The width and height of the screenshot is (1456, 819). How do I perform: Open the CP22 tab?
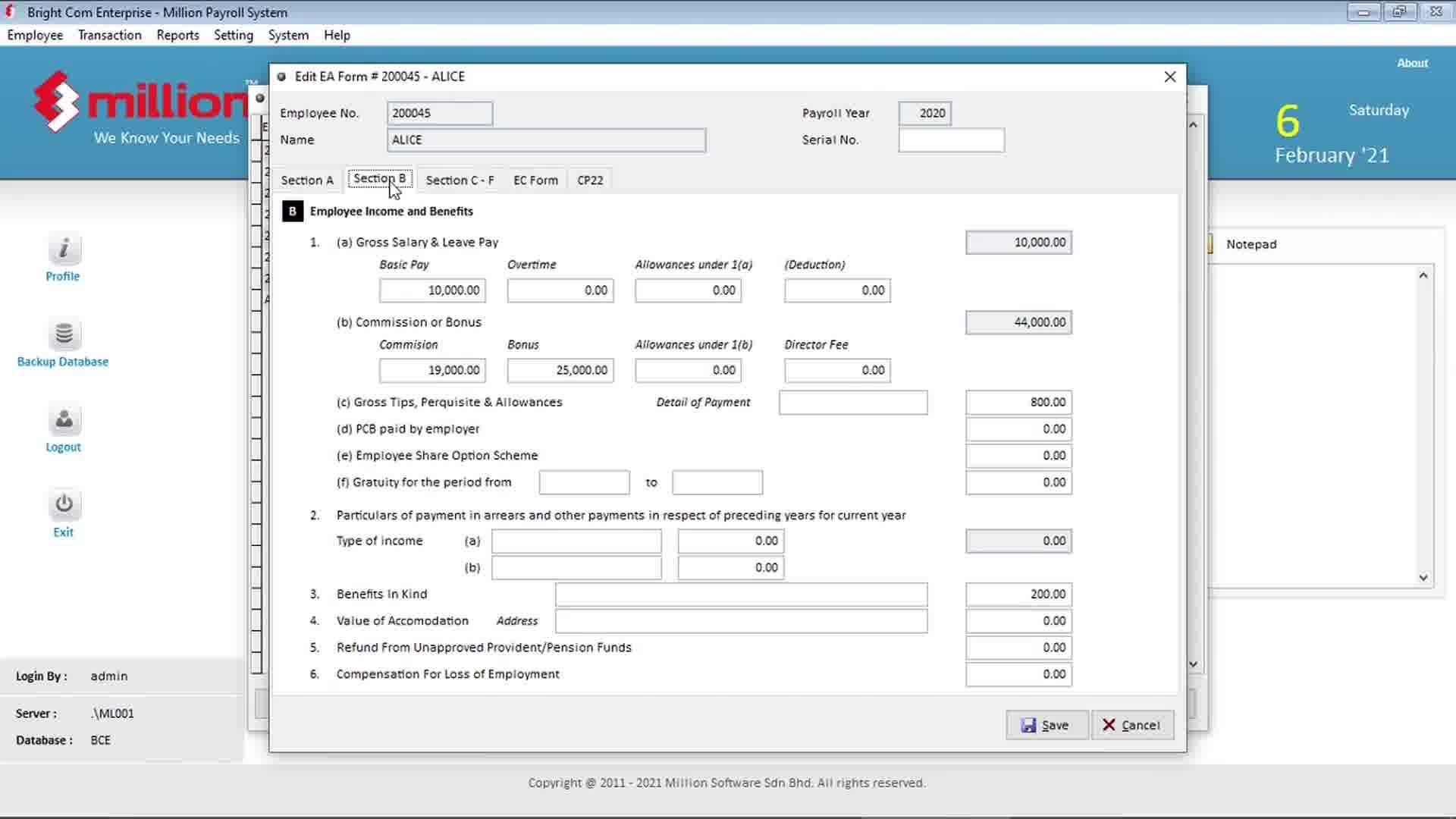click(x=590, y=180)
